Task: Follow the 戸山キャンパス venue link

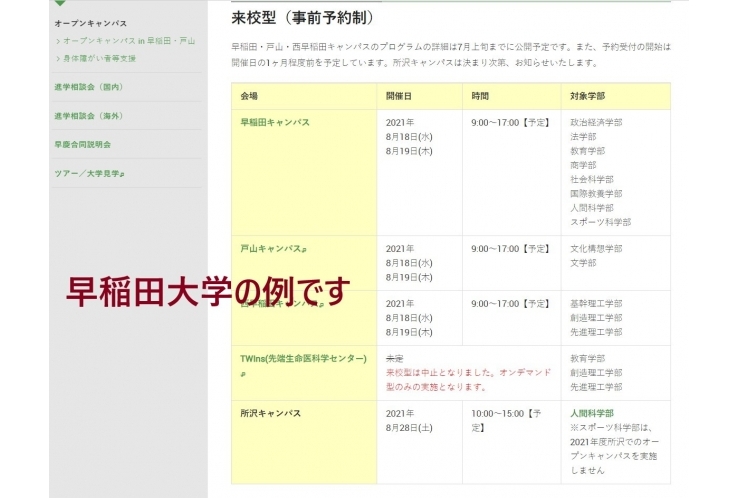Action: [x=271, y=248]
